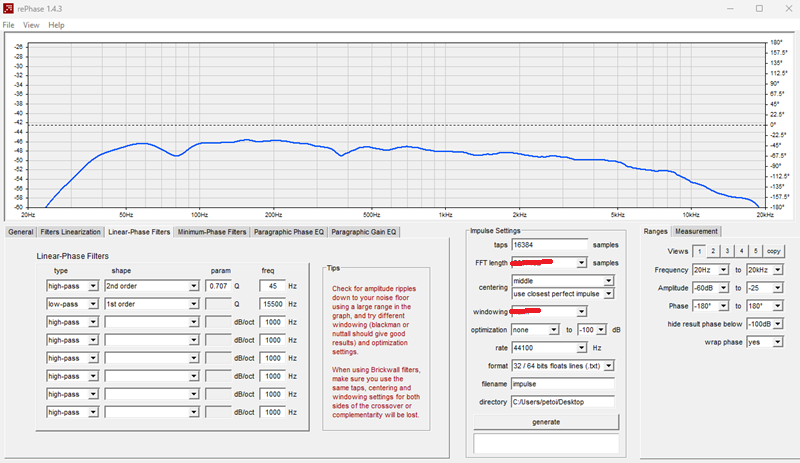This screenshot has width=800, height=463.
Task: Open the Paragraphic Gain EQ tab
Action: [363, 232]
